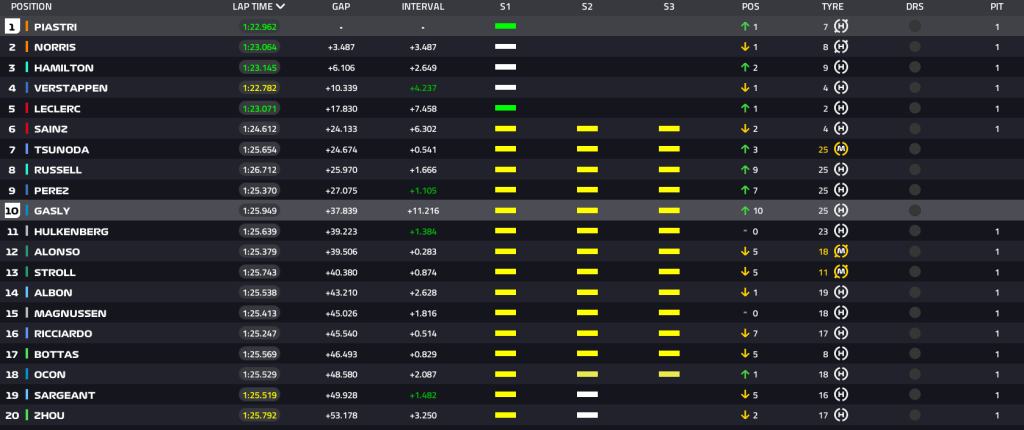Click Bottas's hard tyre compound icon
This screenshot has width=1024, height=430.
point(841,354)
